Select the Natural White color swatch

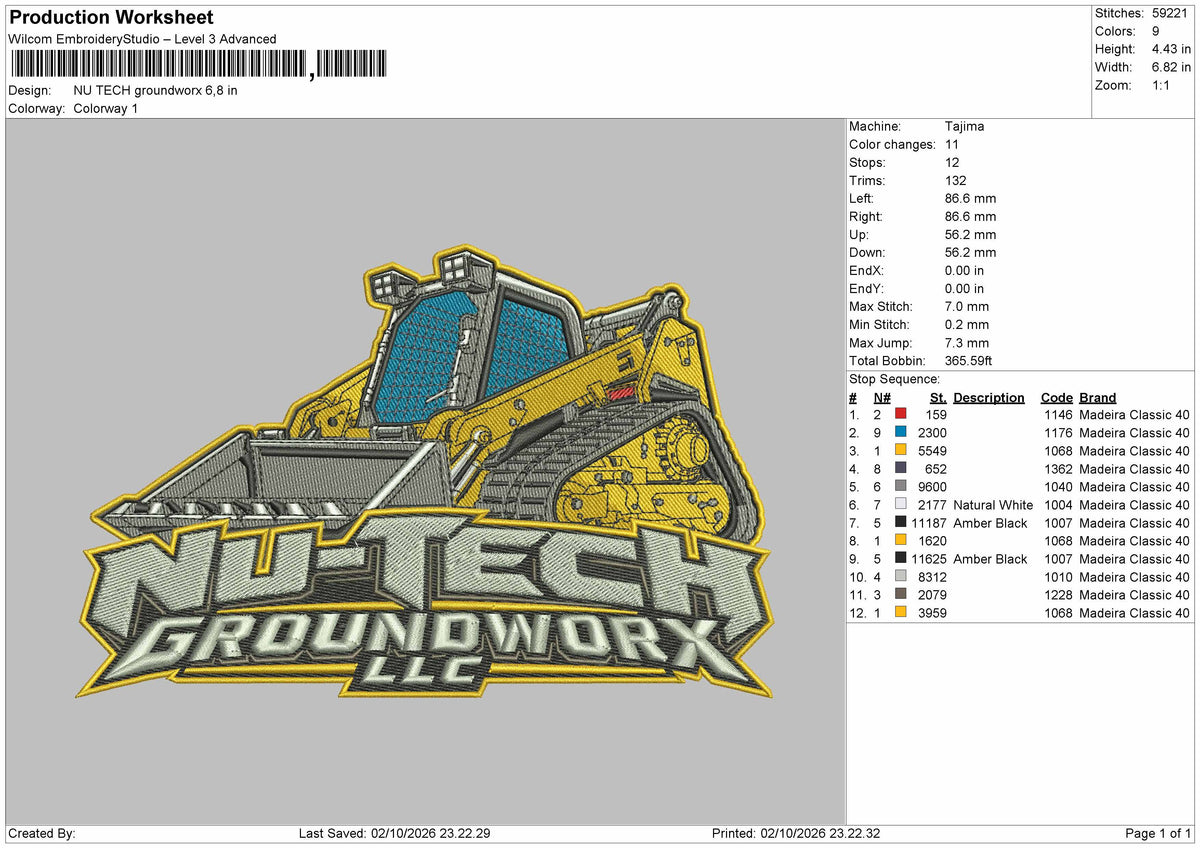(x=901, y=505)
